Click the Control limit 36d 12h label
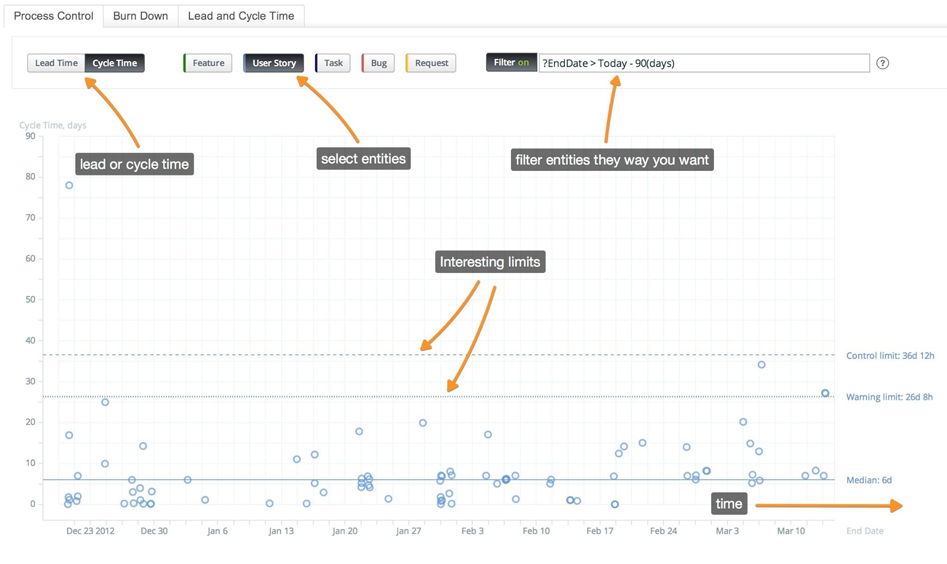 [x=889, y=356]
